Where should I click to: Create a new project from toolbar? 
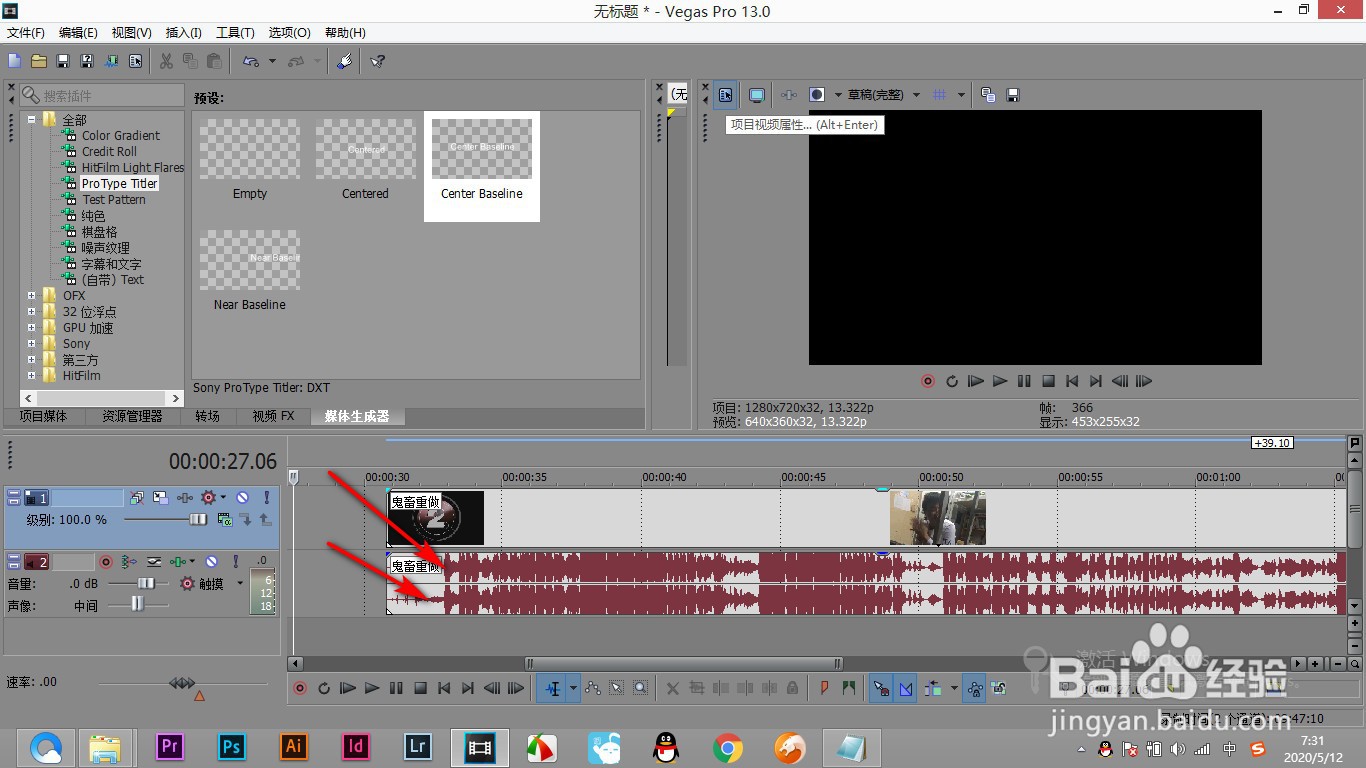point(14,61)
